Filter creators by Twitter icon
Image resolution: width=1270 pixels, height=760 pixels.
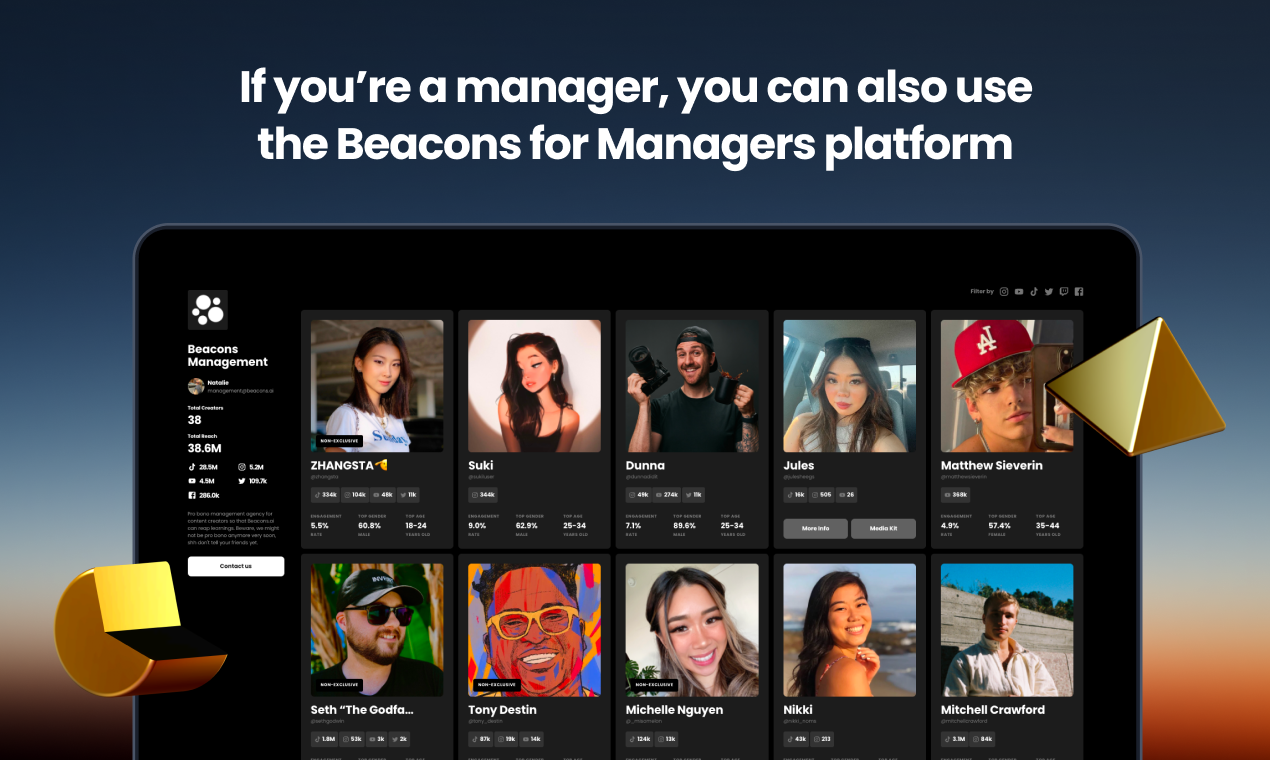1049,292
